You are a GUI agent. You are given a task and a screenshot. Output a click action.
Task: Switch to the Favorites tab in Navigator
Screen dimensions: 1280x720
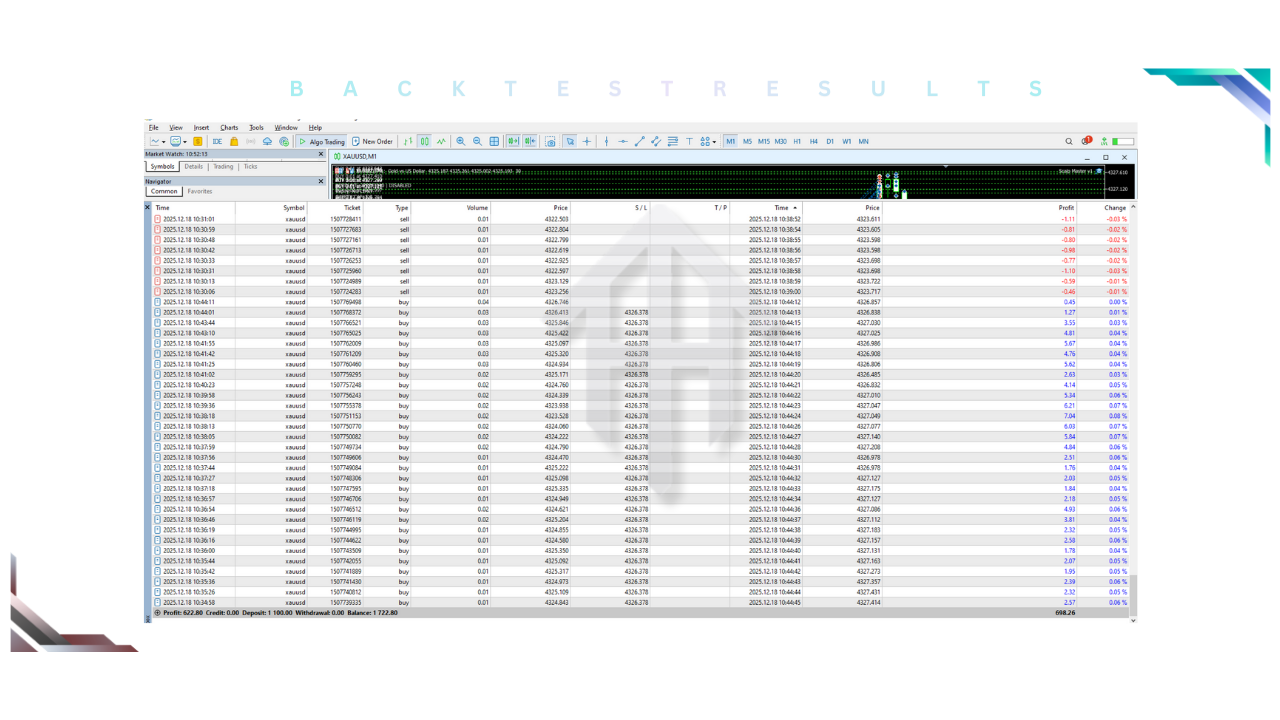click(200, 191)
